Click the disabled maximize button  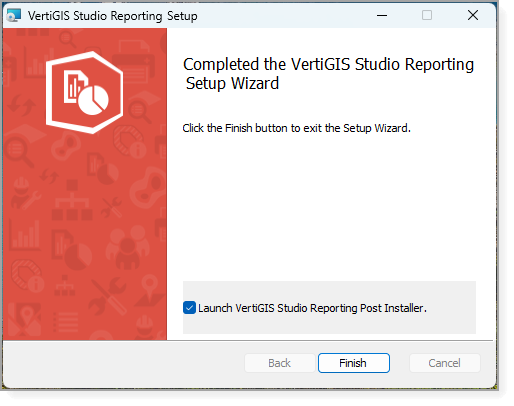click(x=427, y=15)
